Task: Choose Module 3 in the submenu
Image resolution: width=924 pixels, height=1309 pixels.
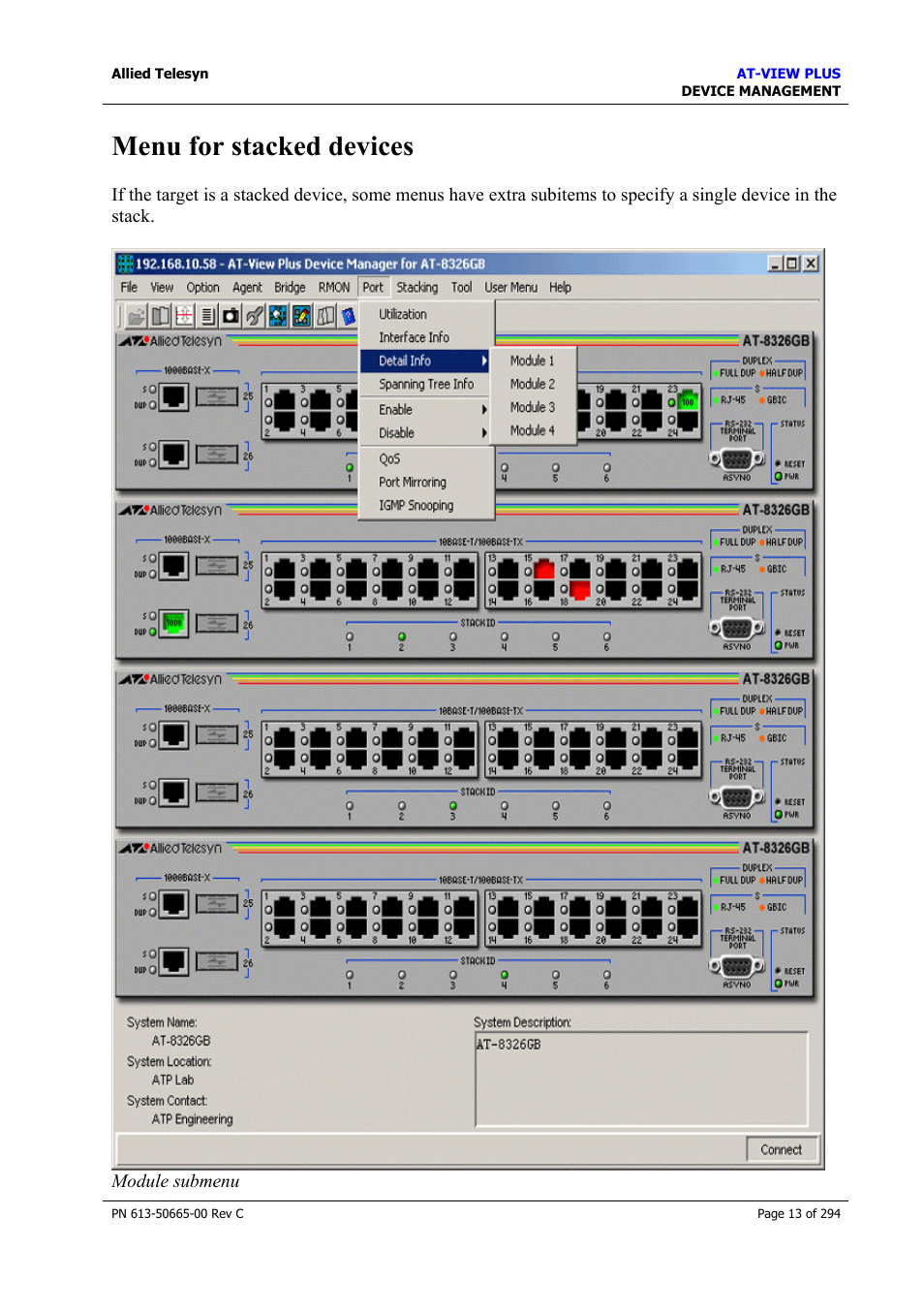Action: pyautogui.click(x=534, y=407)
